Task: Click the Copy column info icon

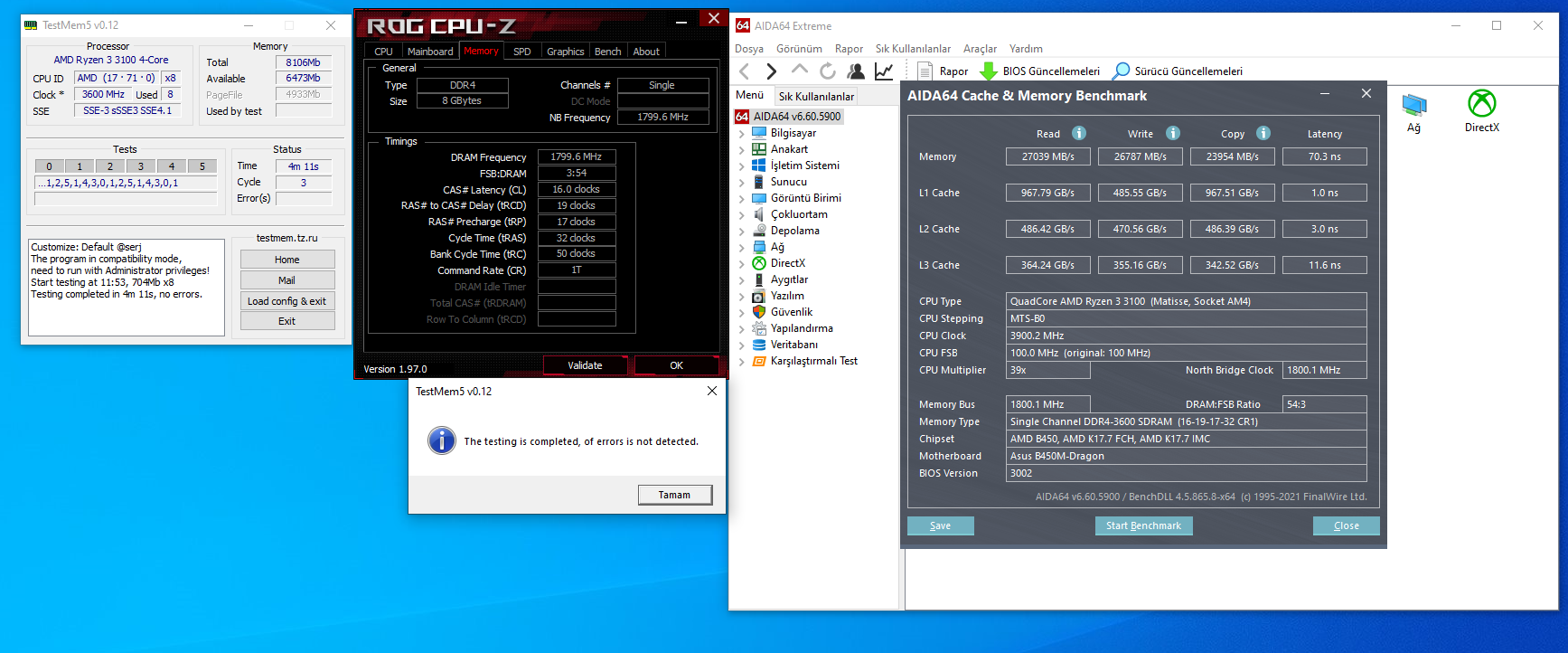Action: (1263, 133)
